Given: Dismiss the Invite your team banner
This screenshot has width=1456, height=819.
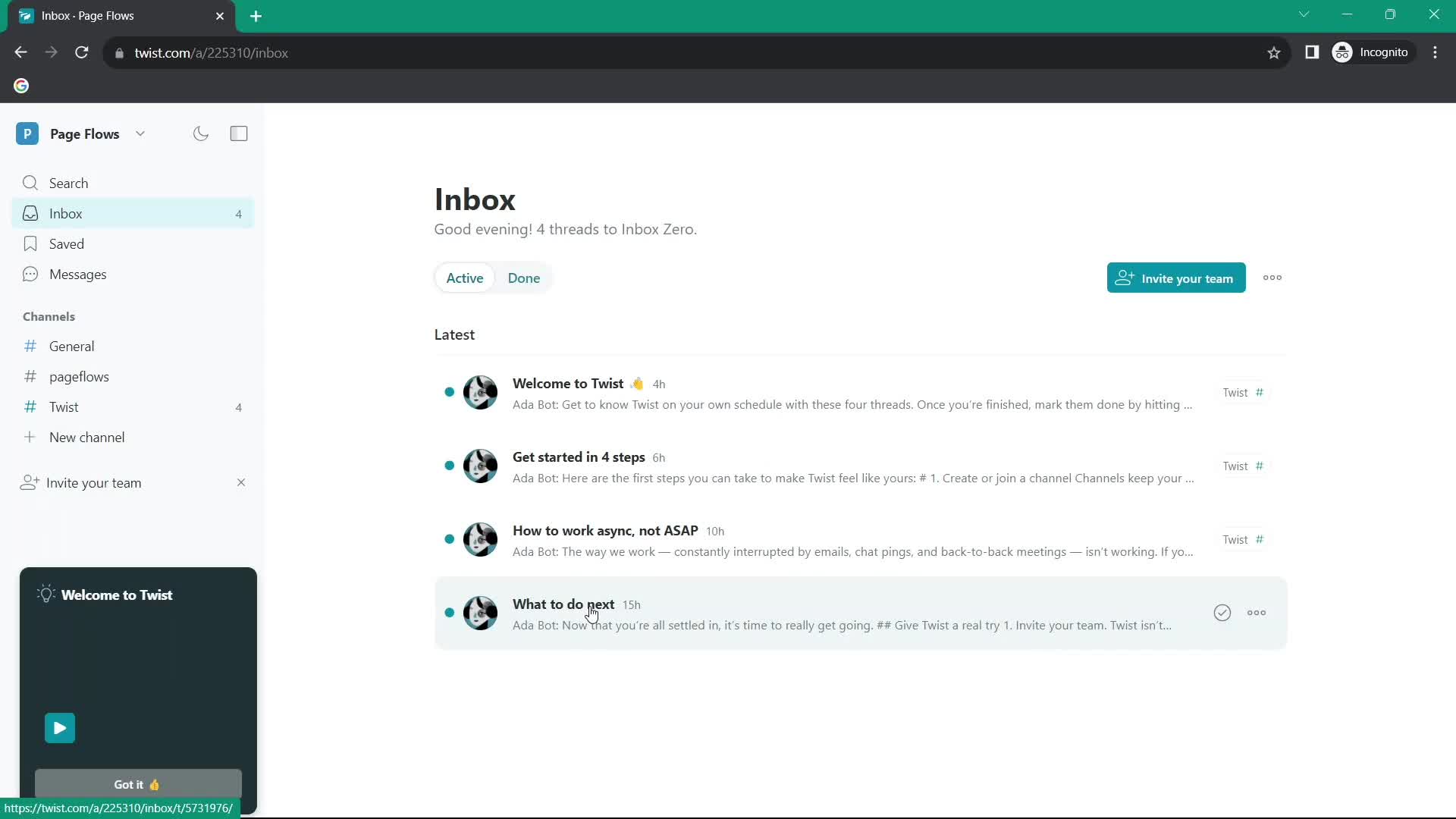Looking at the screenshot, I should click(240, 483).
